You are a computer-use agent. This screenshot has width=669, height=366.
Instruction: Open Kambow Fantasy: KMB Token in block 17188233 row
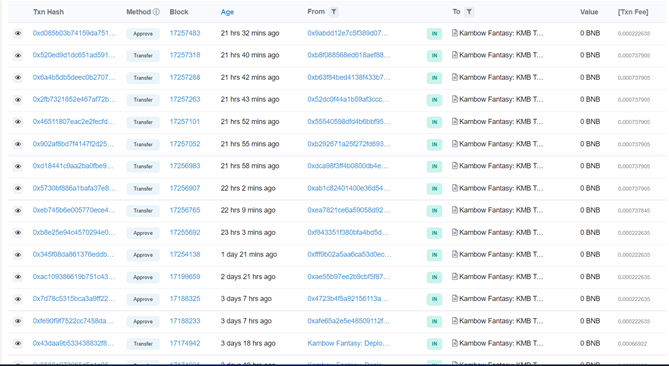click(x=501, y=321)
